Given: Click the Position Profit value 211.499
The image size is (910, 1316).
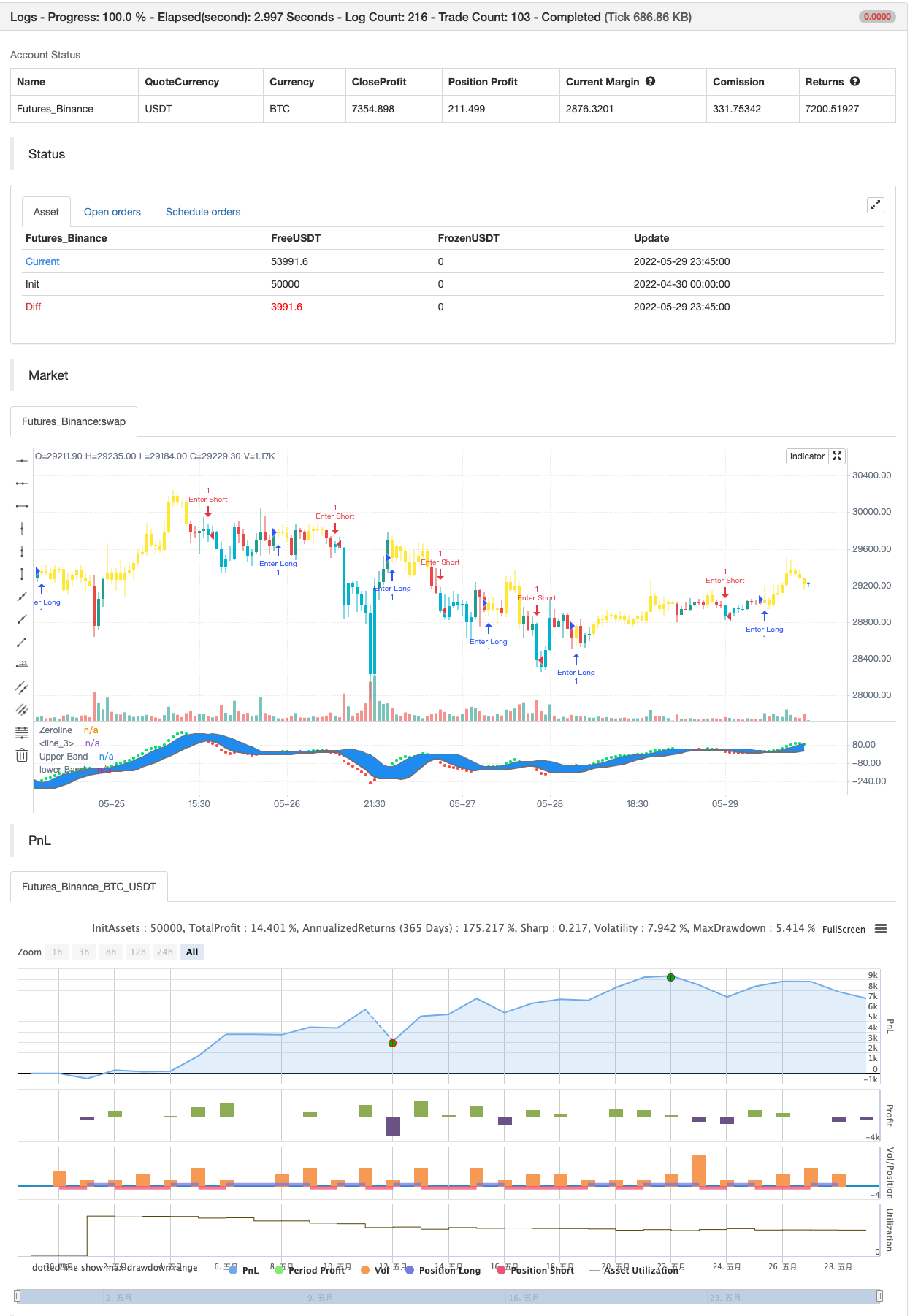Looking at the screenshot, I should pos(467,109).
